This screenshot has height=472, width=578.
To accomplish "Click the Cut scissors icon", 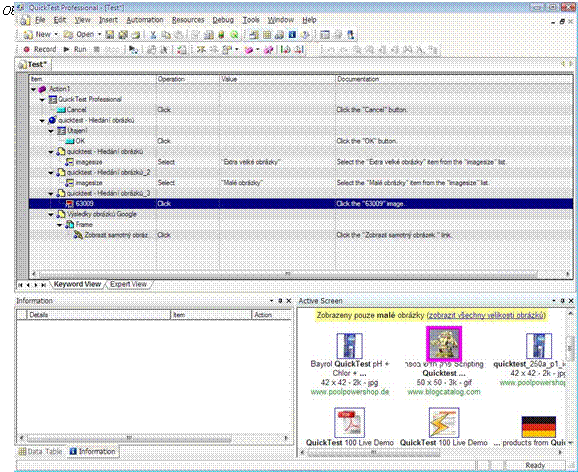I will point(153,35).
